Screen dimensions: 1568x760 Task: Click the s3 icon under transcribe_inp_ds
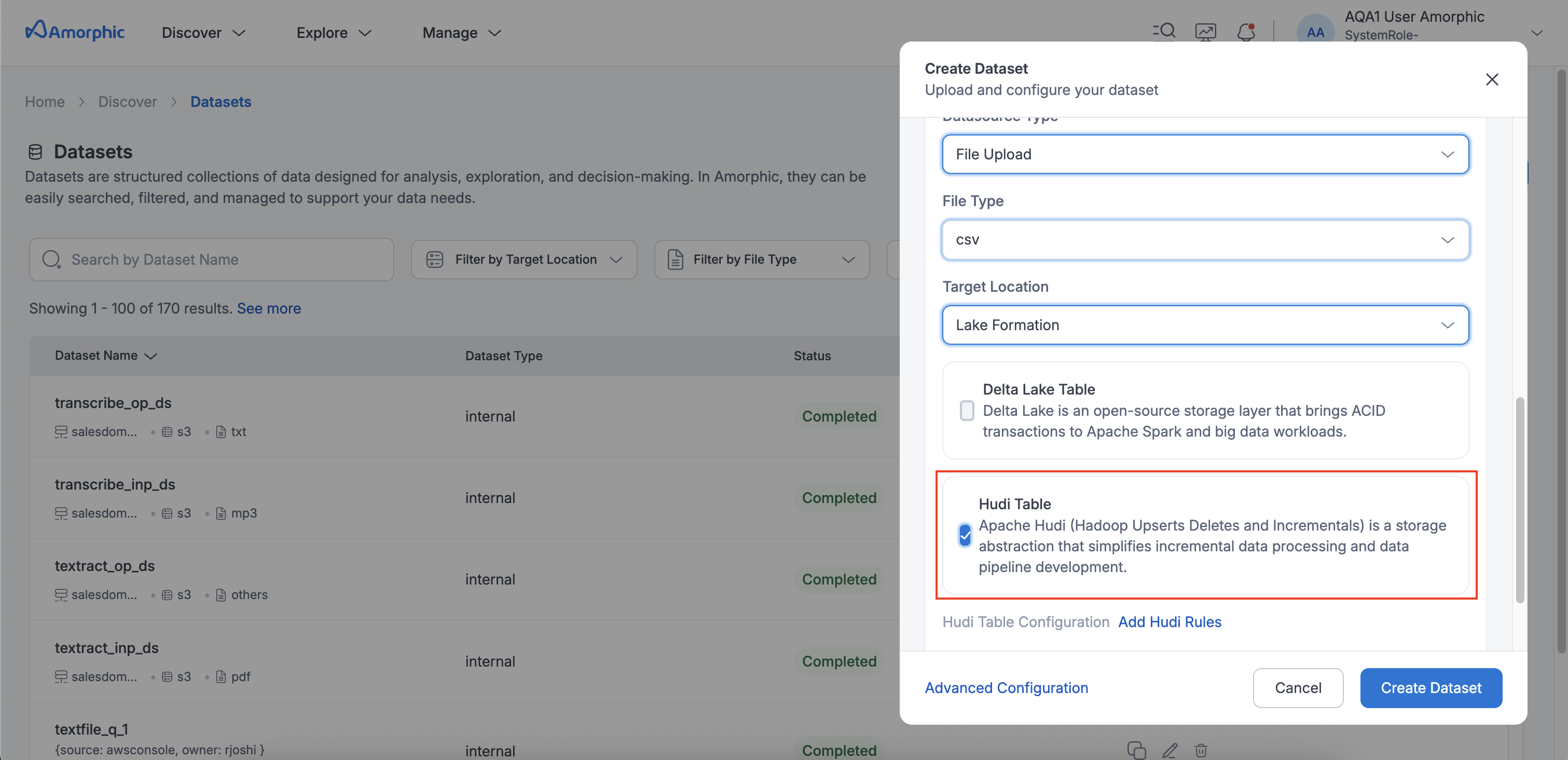[x=167, y=513]
